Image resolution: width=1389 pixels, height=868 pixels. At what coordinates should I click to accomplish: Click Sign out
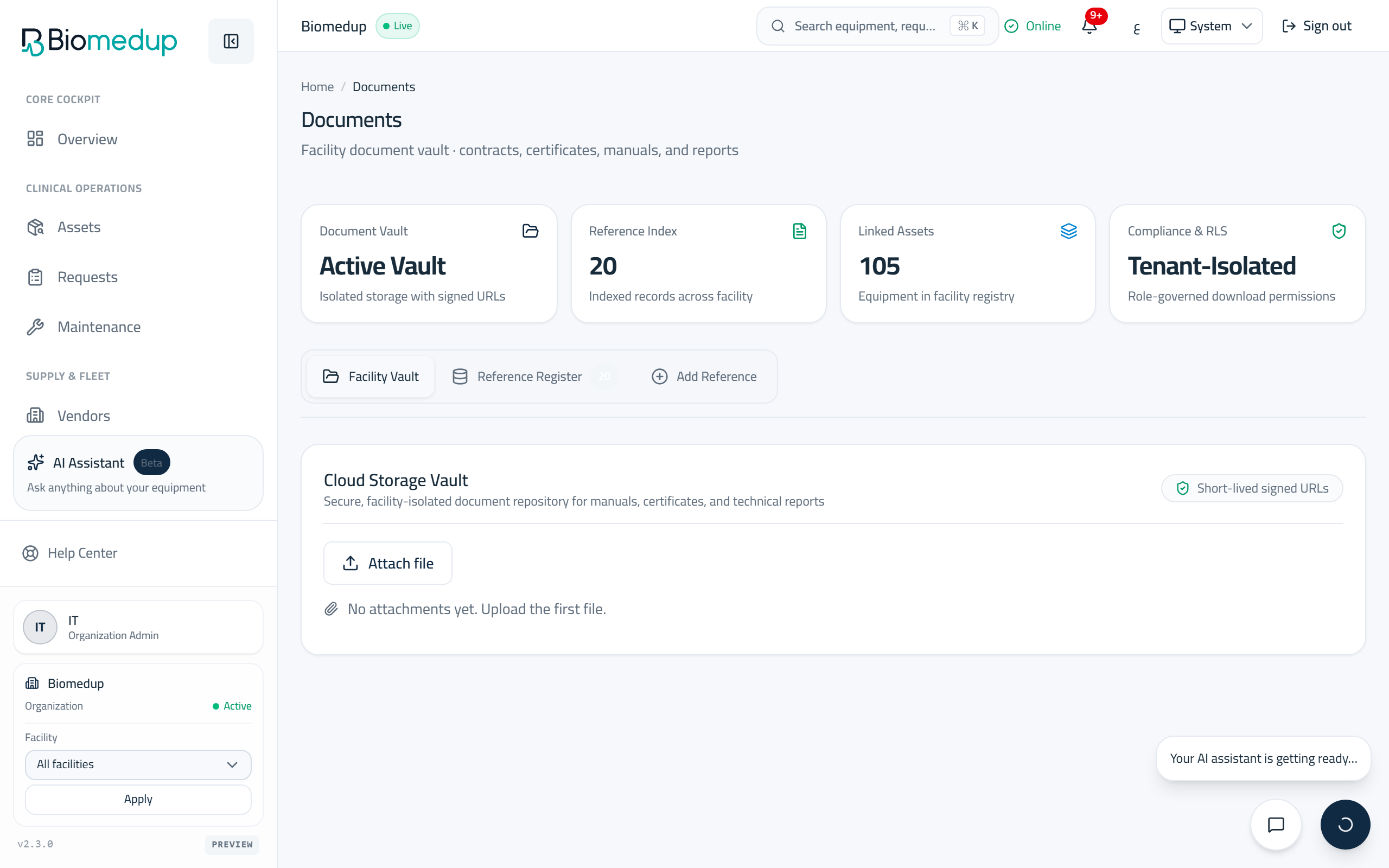pos(1317,26)
